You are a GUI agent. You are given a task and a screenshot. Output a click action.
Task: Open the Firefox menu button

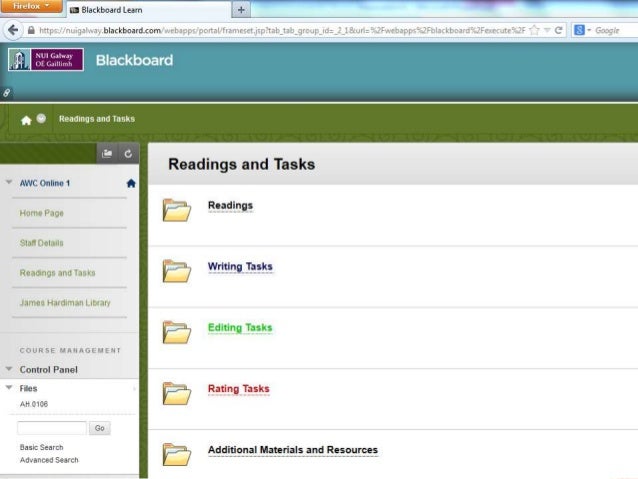tap(31, 6)
